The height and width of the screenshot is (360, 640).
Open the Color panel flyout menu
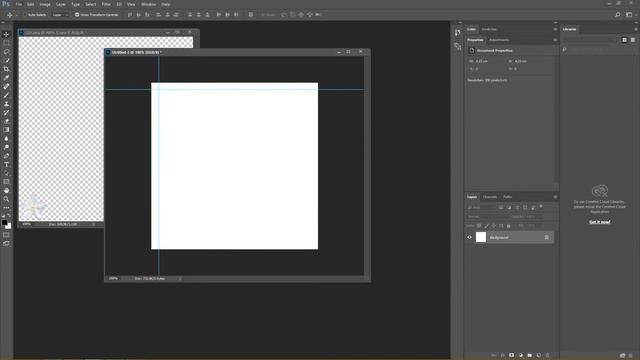pyautogui.click(x=555, y=29)
